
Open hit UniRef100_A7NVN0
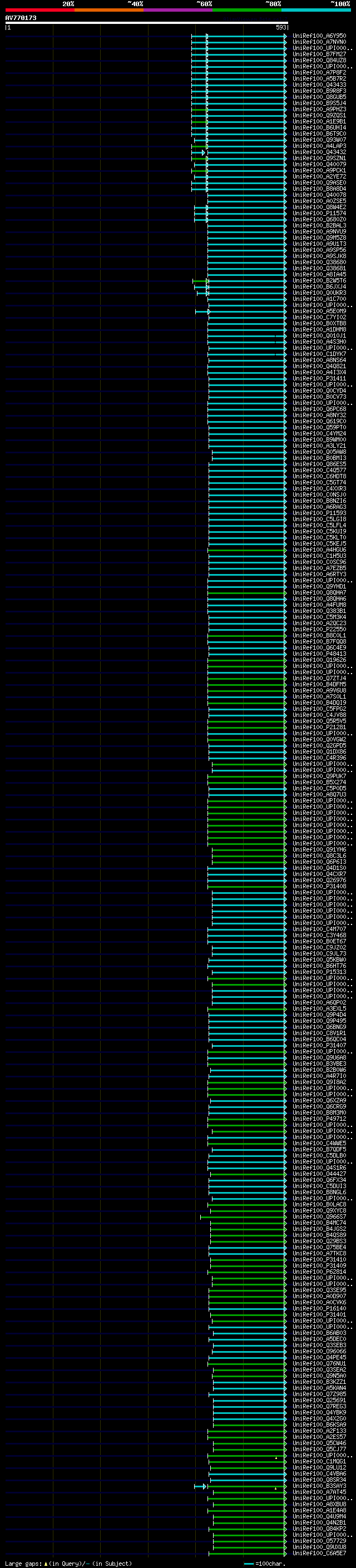[x=319, y=42]
